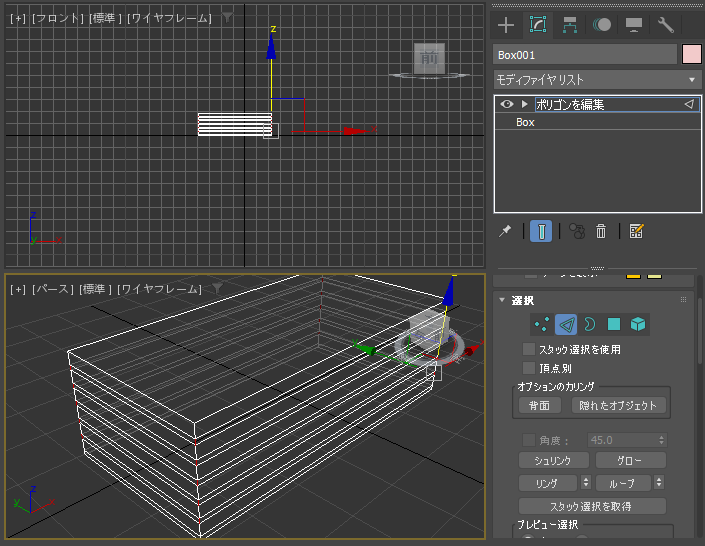Viewport: 705px width, 546px height.
Task: Toggle Show End Result button
Action: (x=541, y=231)
